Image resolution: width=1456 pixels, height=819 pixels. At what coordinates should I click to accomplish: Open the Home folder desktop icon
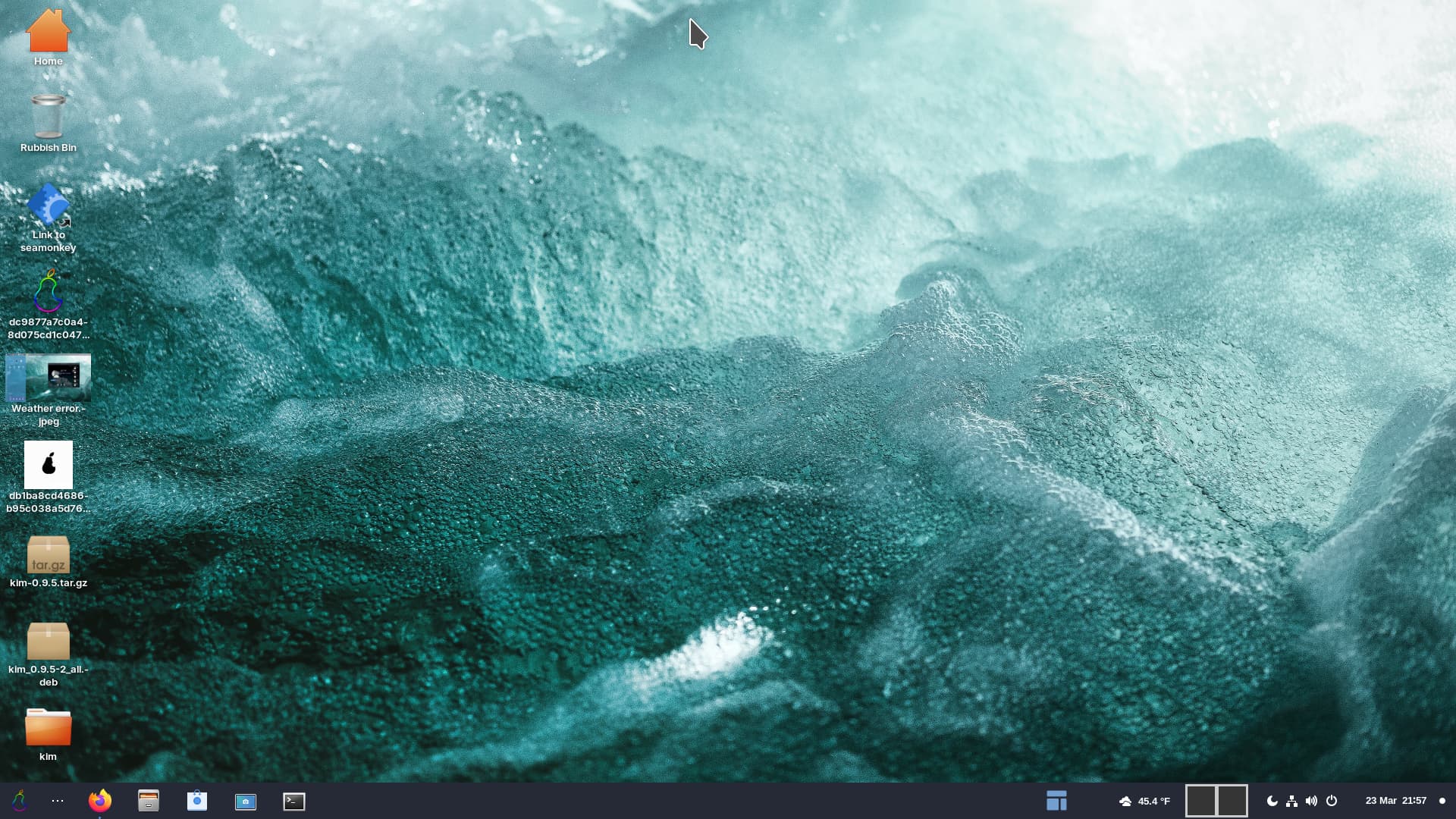[x=48, y=37]
